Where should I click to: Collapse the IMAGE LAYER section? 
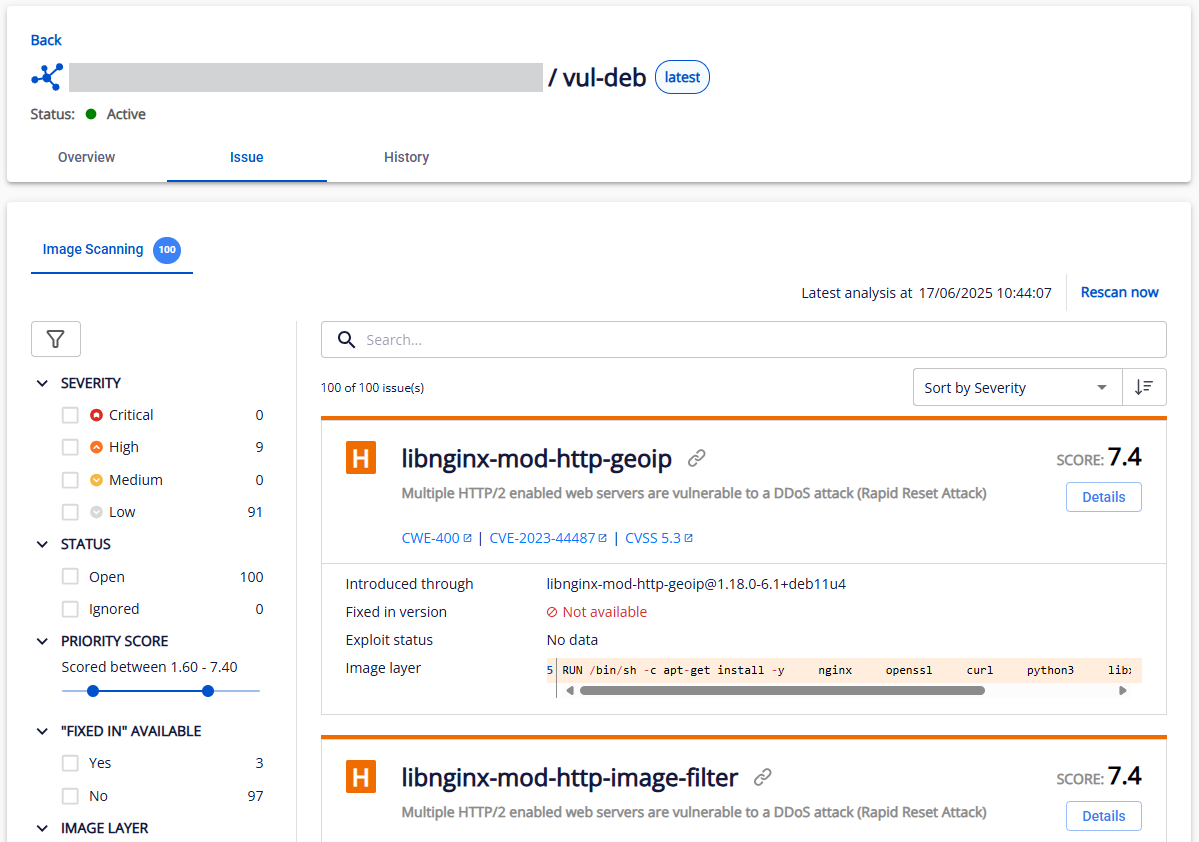42,828
